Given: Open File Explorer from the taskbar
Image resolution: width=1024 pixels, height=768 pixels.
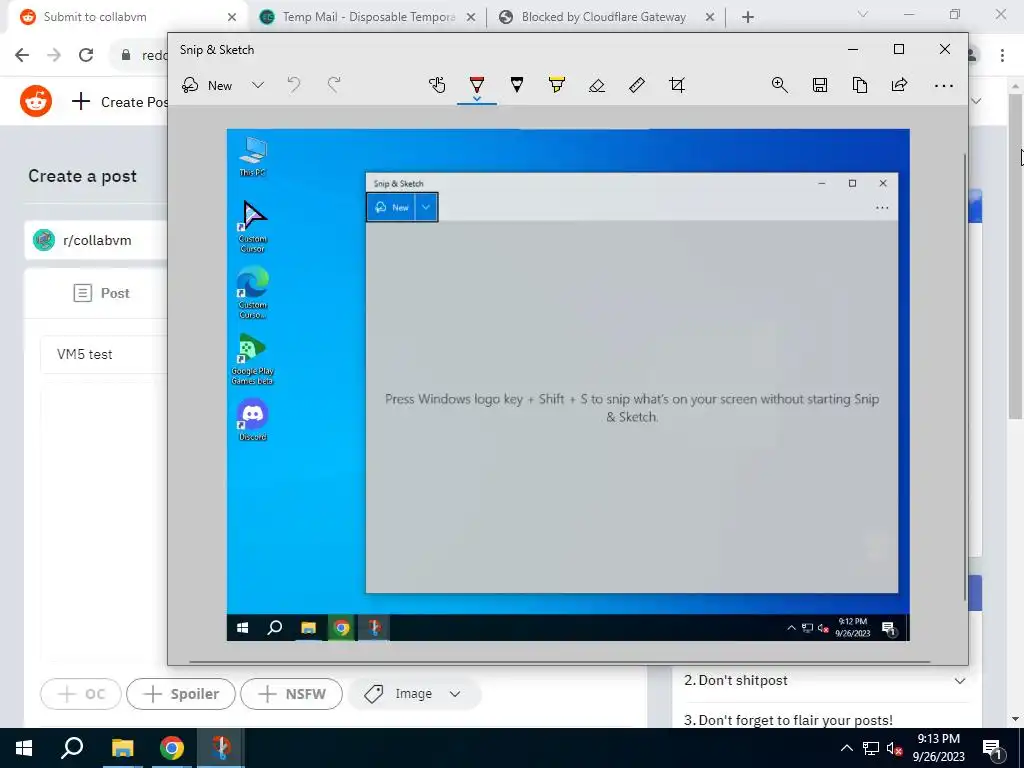Looking at the screenshot, I should pos(122,748).
